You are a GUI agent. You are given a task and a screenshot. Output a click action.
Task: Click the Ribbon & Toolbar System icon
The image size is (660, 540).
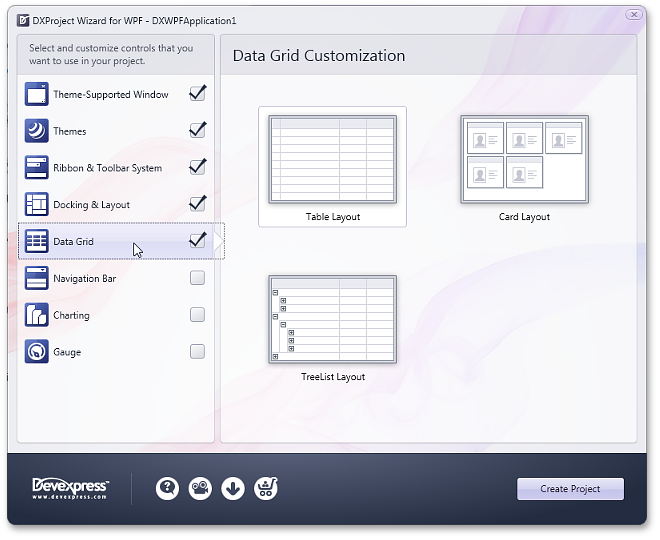click(x=36, y=168)
